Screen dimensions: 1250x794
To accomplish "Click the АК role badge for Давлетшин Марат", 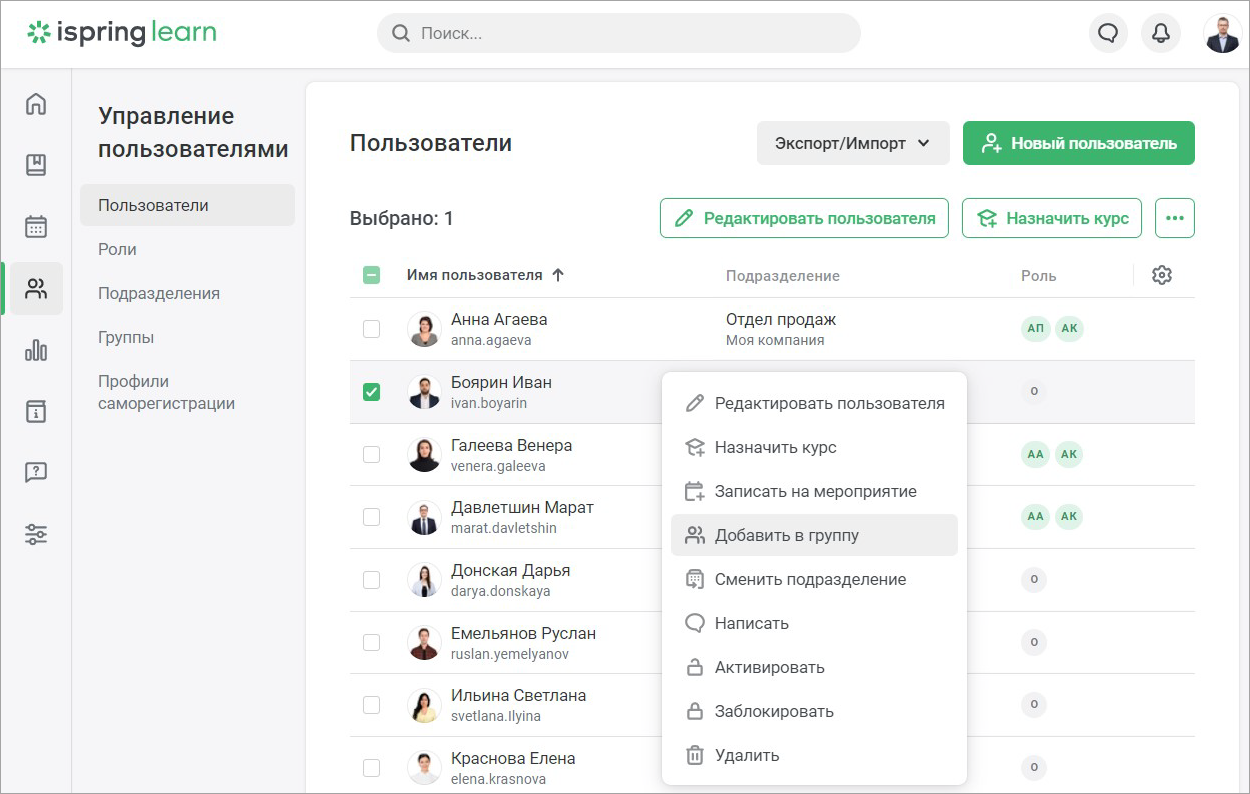I will click(1069, 517).
